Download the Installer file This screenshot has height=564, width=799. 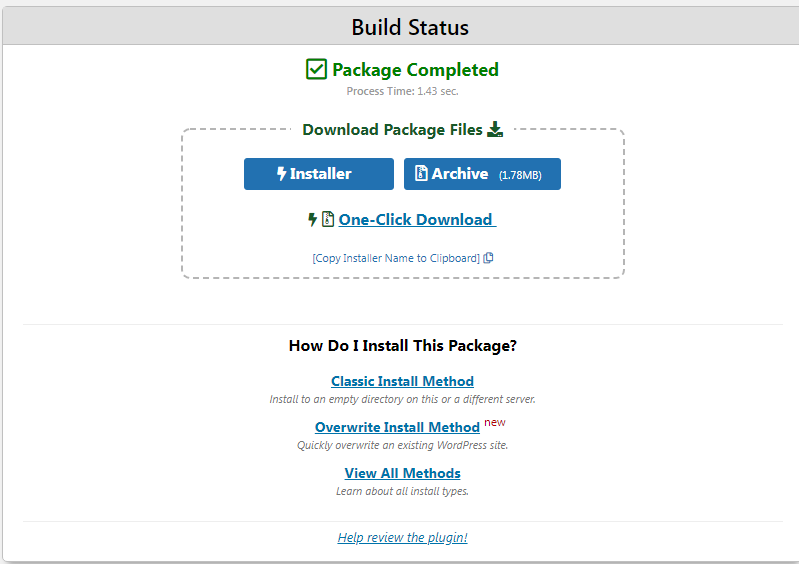pos(318,174)
